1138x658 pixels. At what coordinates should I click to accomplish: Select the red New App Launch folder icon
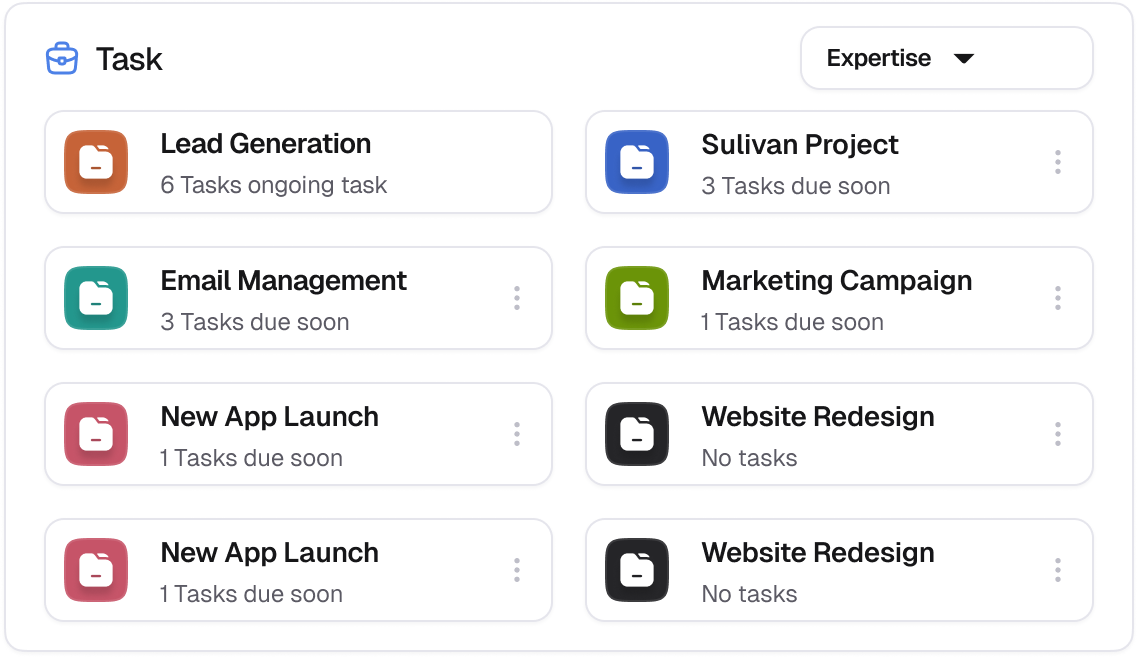tap(95, 434)
